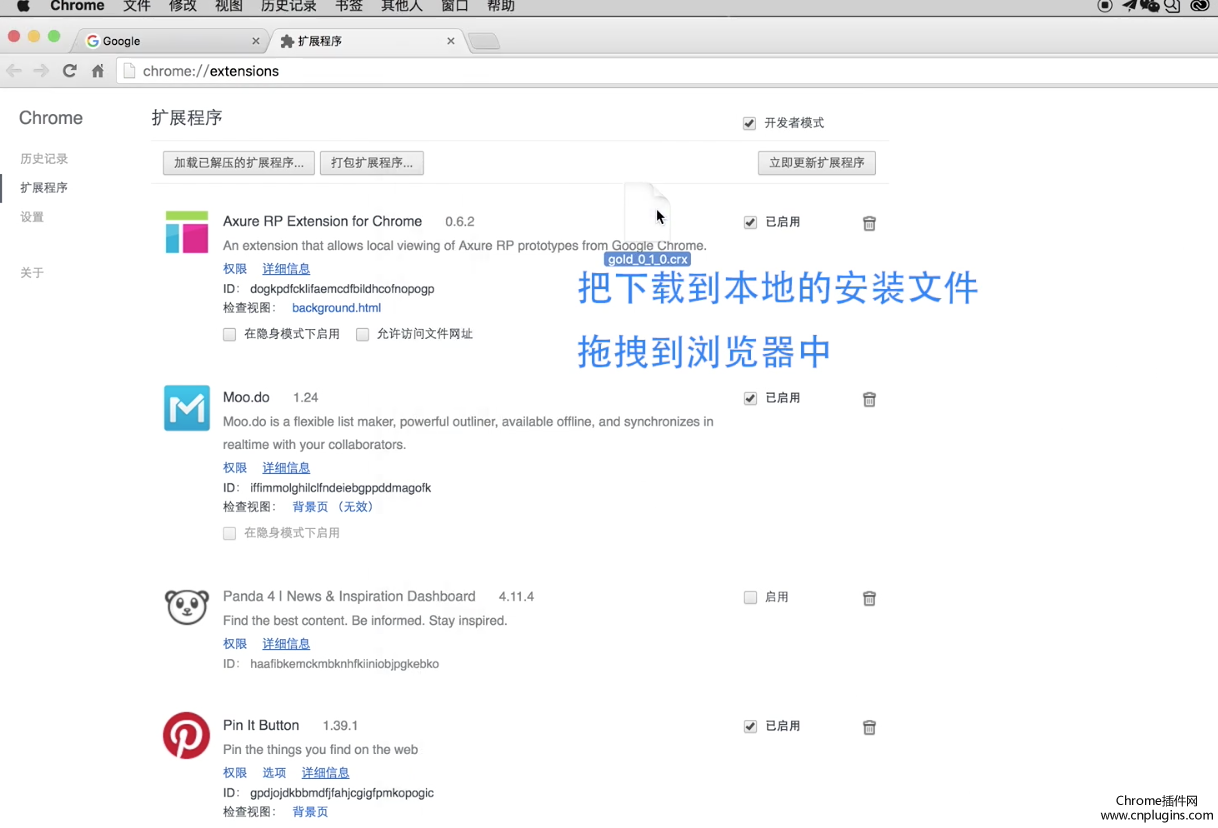Screen dimensions: 1218x828
Task: Open Axure RP 权限 link
Action: (235, 269)
